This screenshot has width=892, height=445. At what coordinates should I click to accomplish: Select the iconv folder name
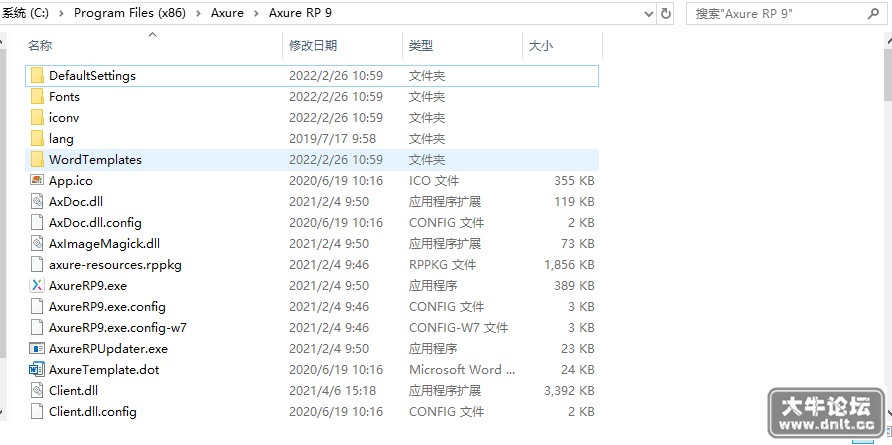click(64, 118)
